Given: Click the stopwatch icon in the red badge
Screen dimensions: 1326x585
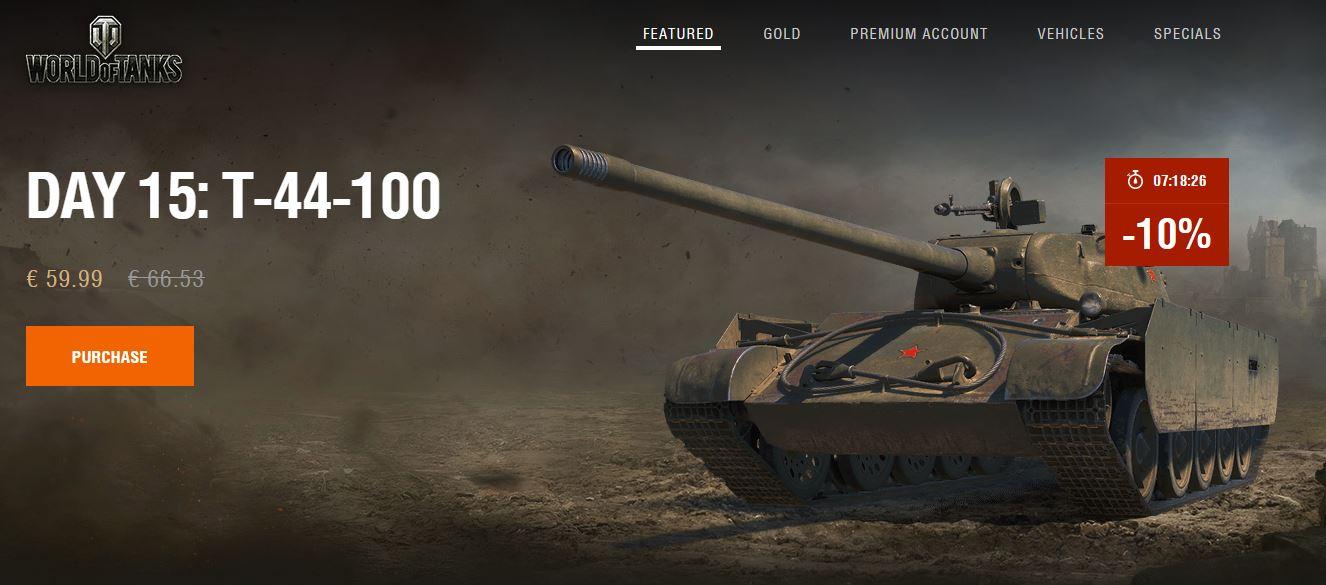Looking at the screenshot, I should [x=1135, y=180].
